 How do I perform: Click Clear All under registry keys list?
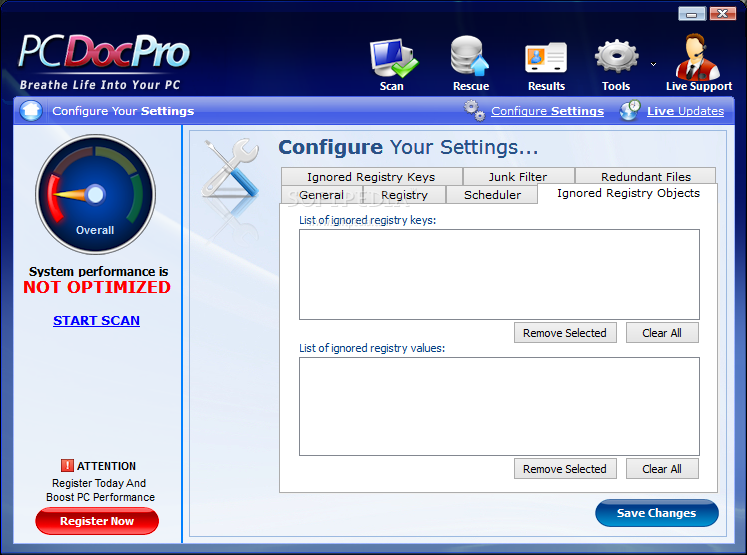662,333
